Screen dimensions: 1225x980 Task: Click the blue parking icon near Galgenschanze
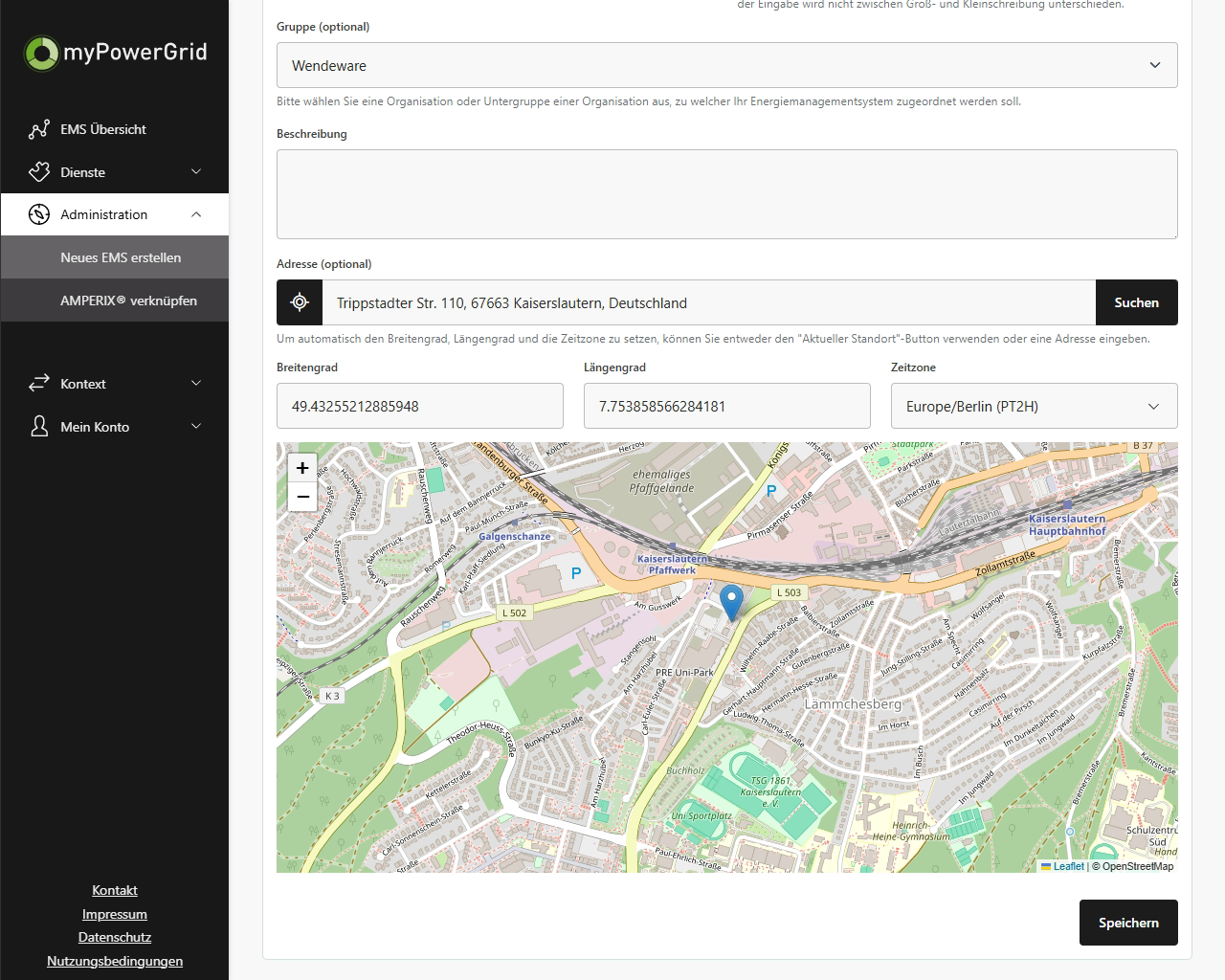[x=575, y=573]
